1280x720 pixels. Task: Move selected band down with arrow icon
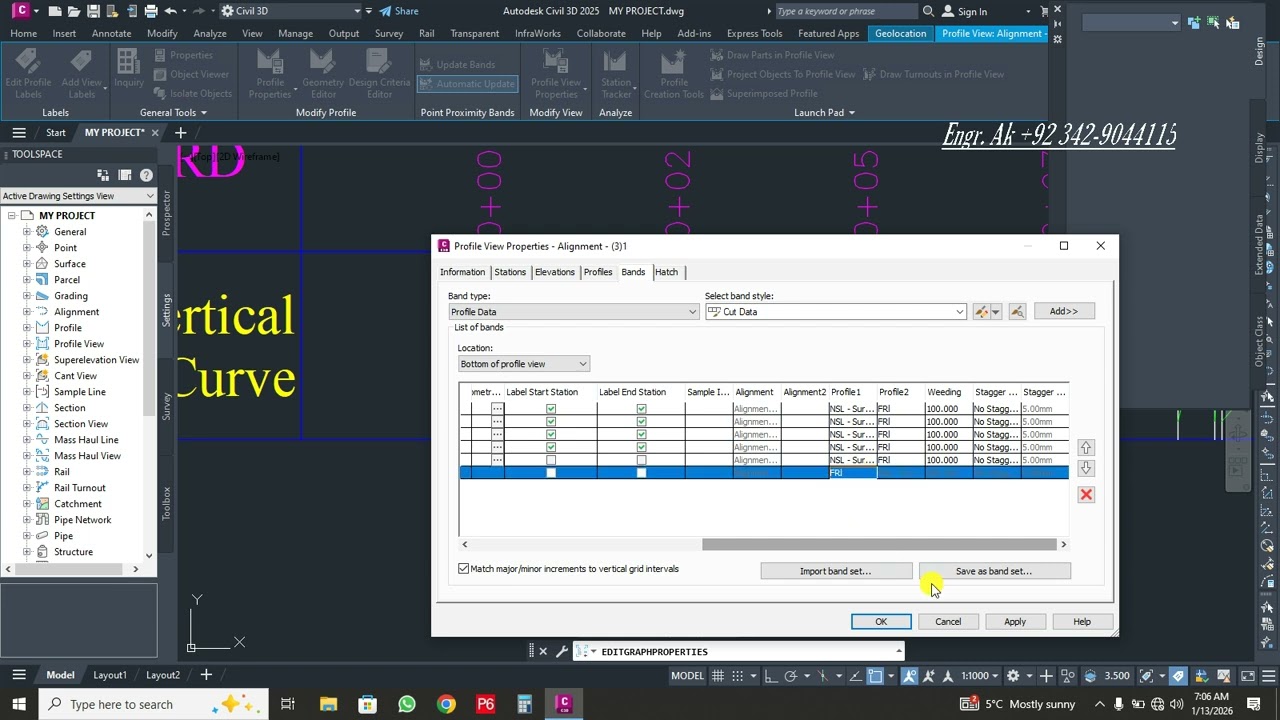coord(1086,468)
